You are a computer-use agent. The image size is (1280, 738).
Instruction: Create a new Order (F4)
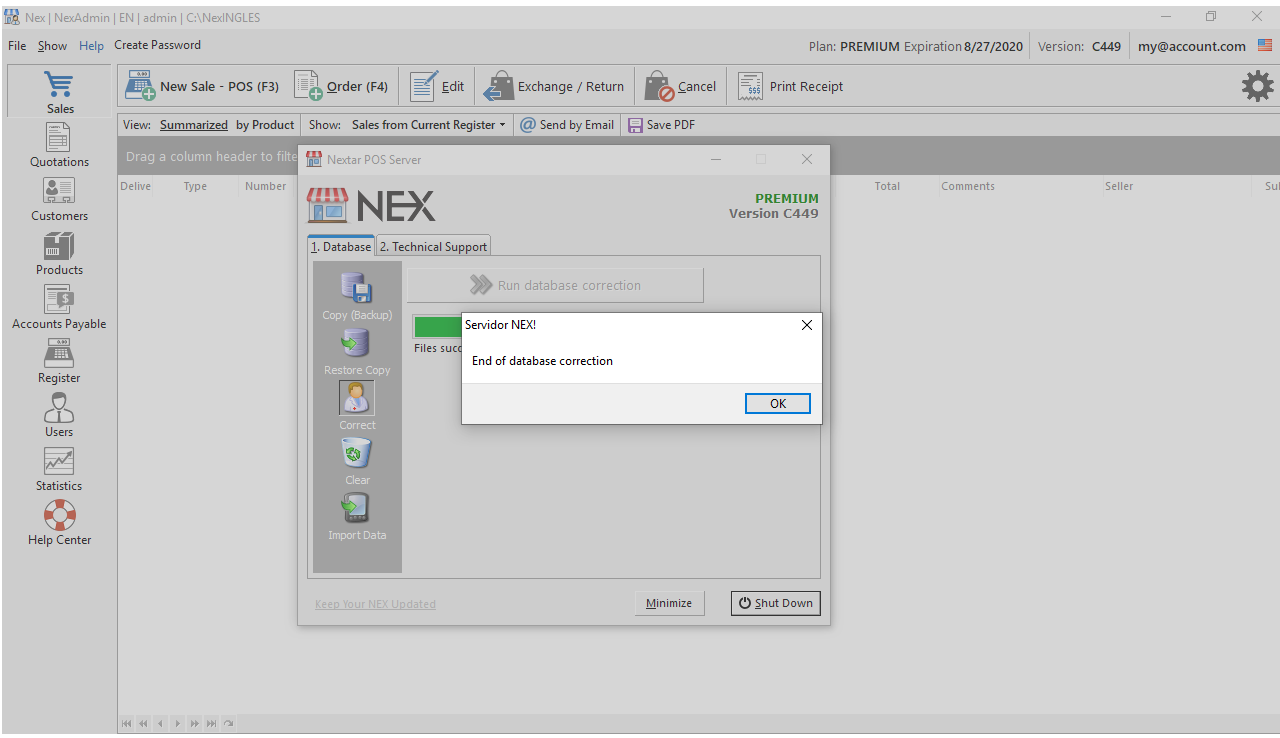click(x=341, y=87)
